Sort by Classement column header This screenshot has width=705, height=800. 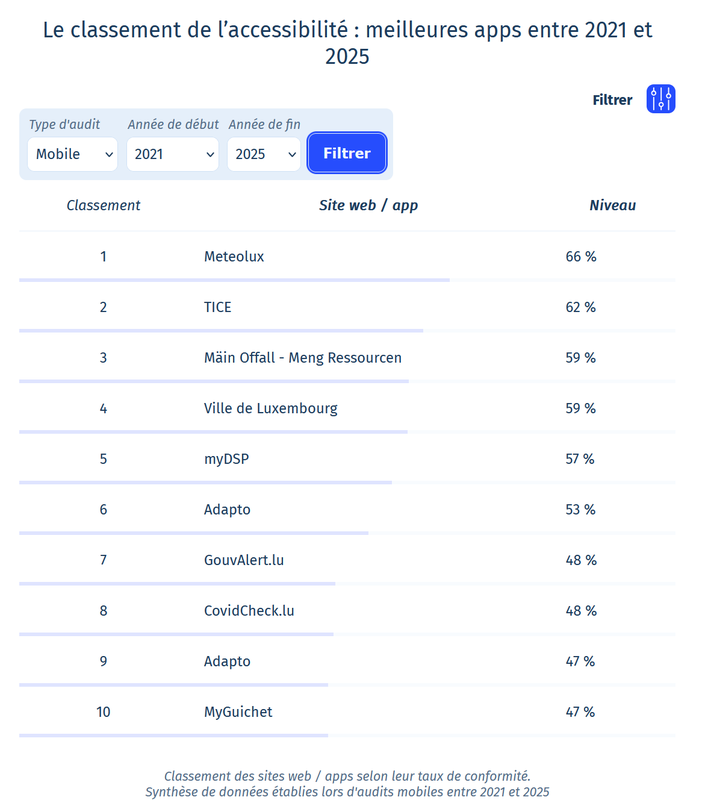(x=103, y=206)
